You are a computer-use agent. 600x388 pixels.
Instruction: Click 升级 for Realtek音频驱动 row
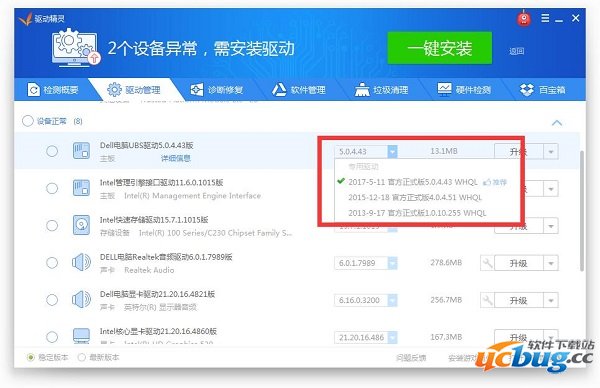coord(518,263)
